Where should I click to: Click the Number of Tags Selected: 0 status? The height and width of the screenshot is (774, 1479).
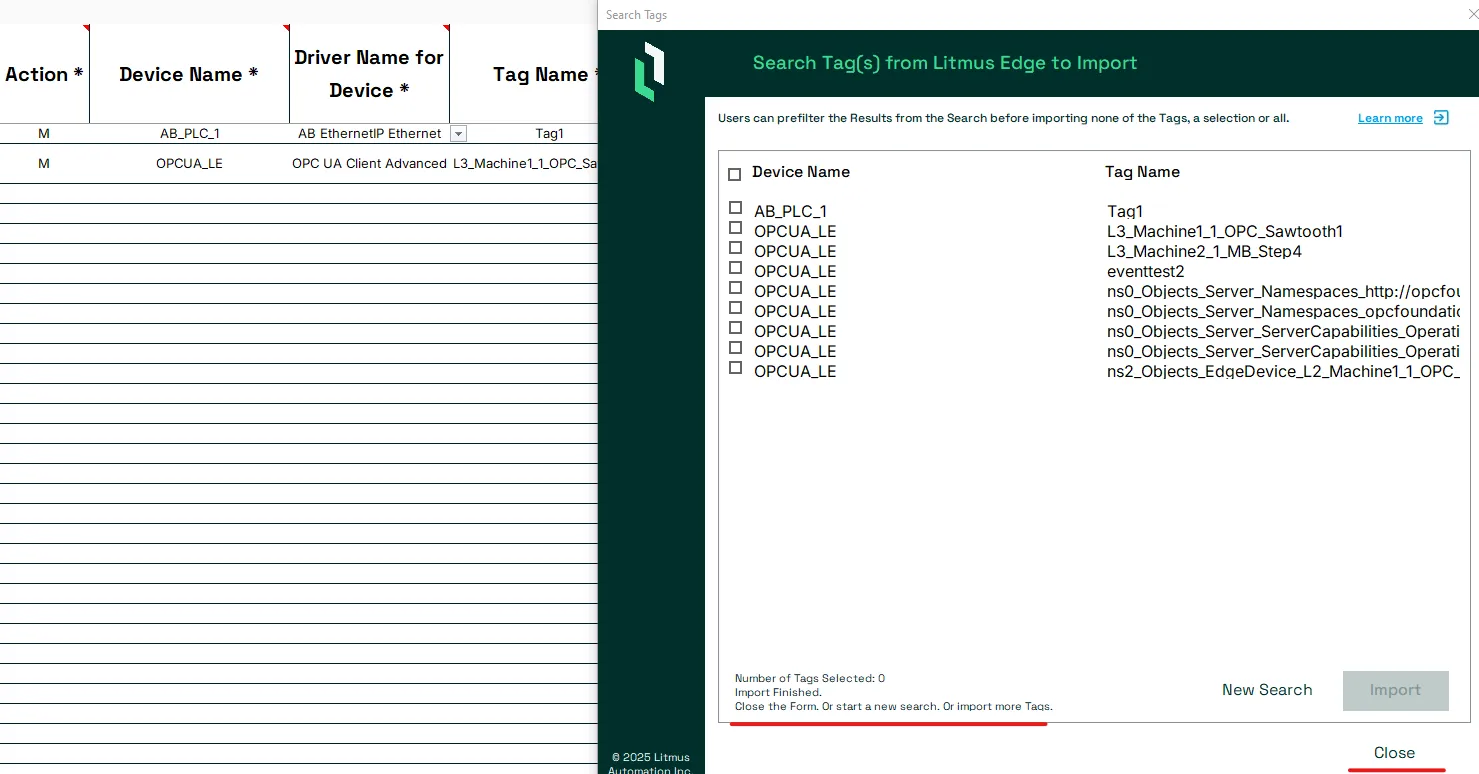(x=810, y=678)
